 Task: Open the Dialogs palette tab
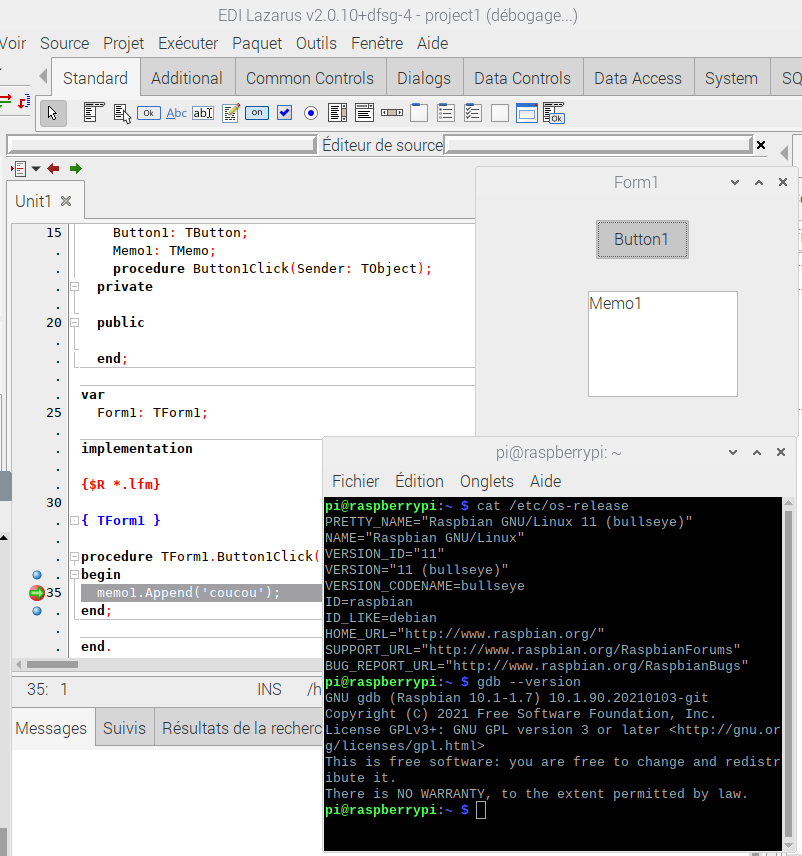click(424, 78)
